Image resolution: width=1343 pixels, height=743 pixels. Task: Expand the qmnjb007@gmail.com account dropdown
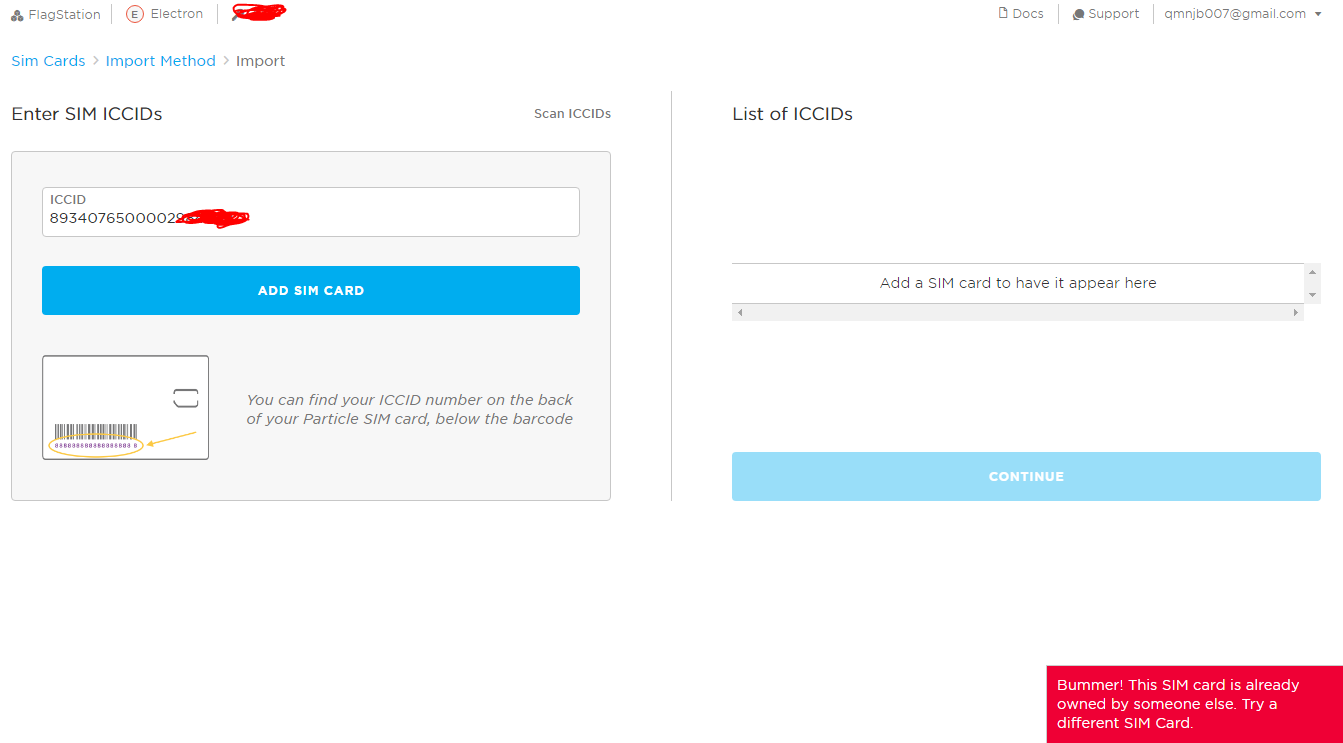click(x=1318, y=14)
